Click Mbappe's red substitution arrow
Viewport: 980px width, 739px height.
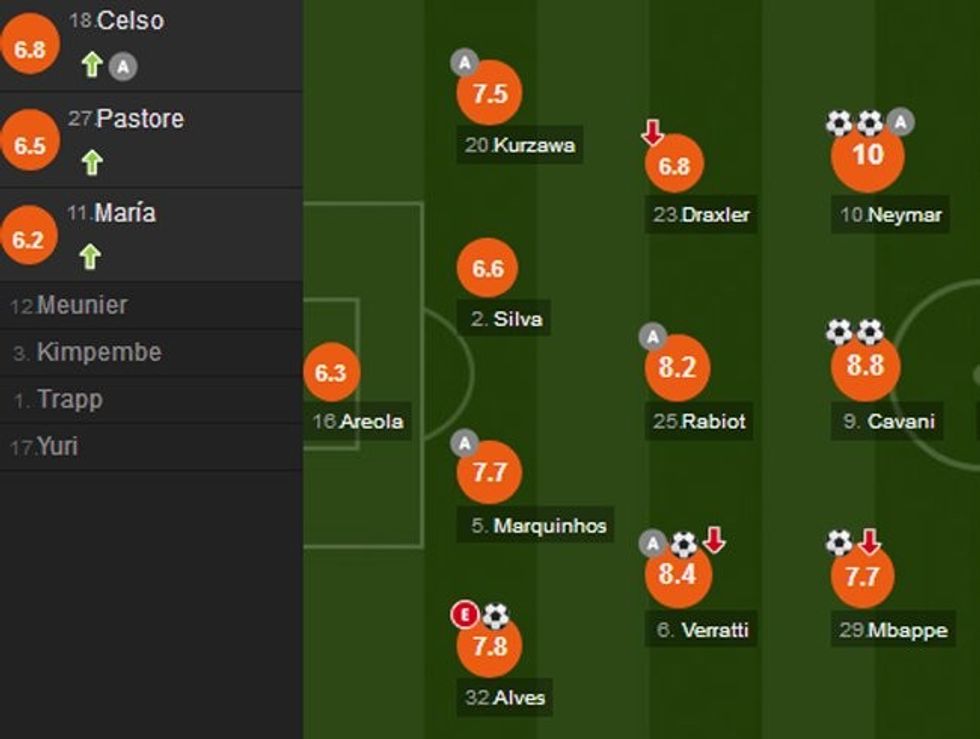(869, 542)
